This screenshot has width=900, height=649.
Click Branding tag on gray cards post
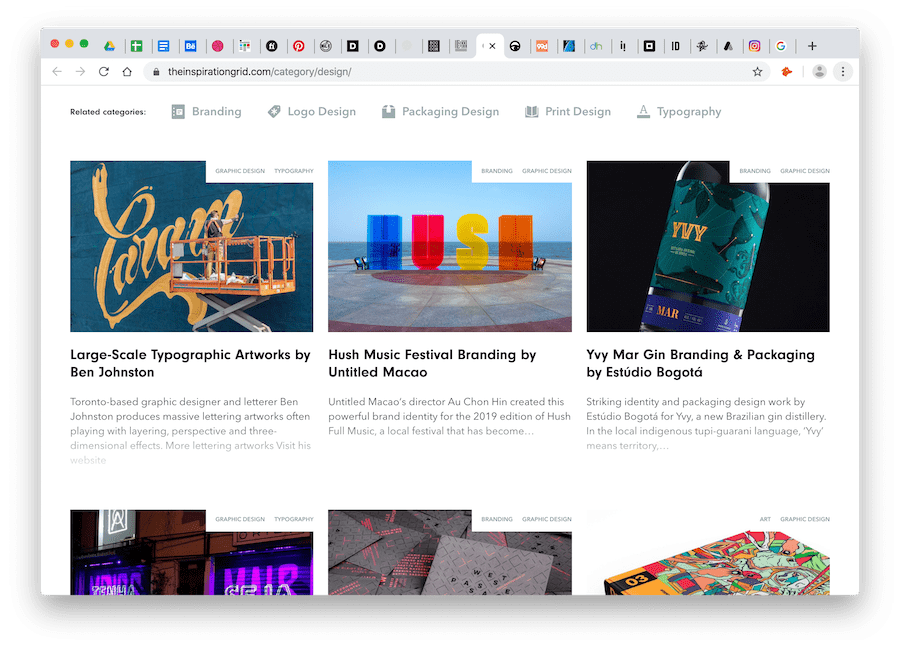497,519
